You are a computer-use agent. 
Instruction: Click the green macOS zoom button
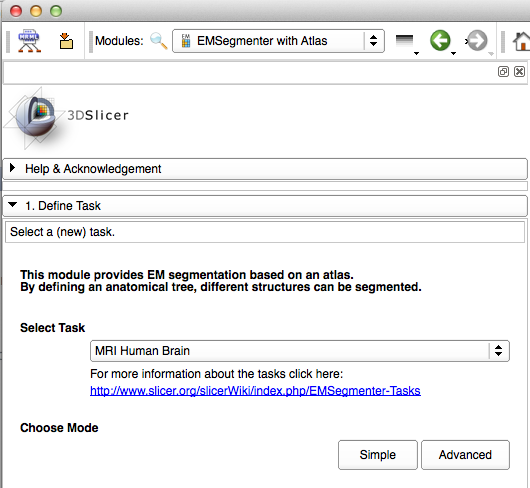[56, 11]
